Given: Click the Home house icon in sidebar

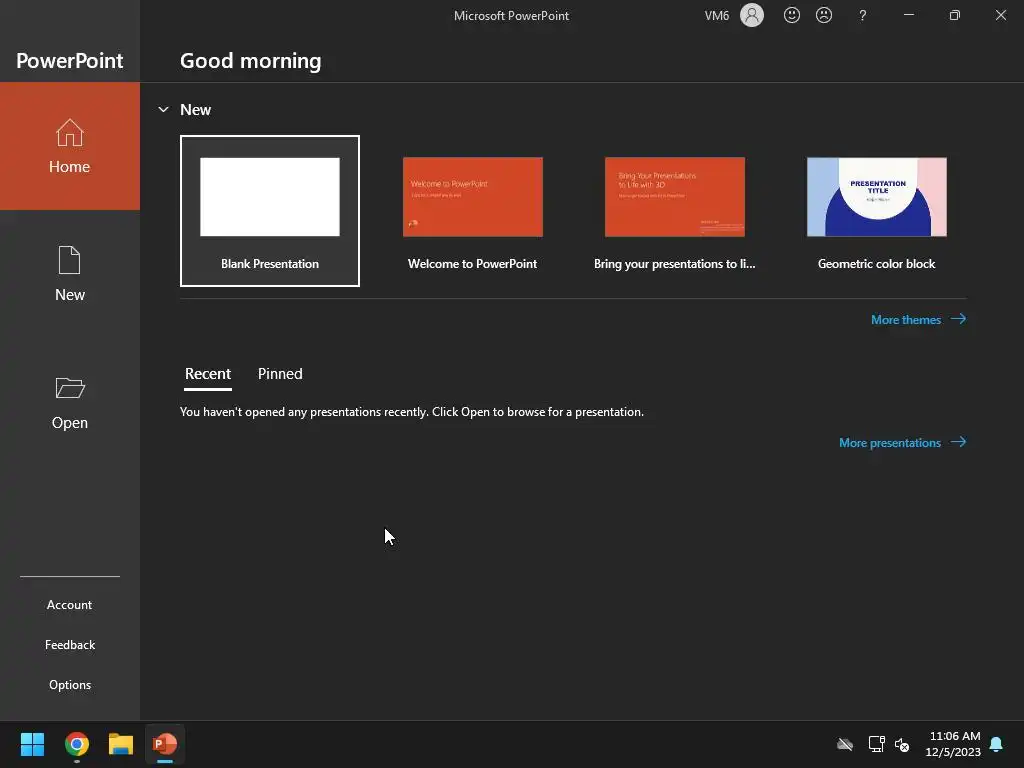Looking at the screenshot, I should pos(69,133).
